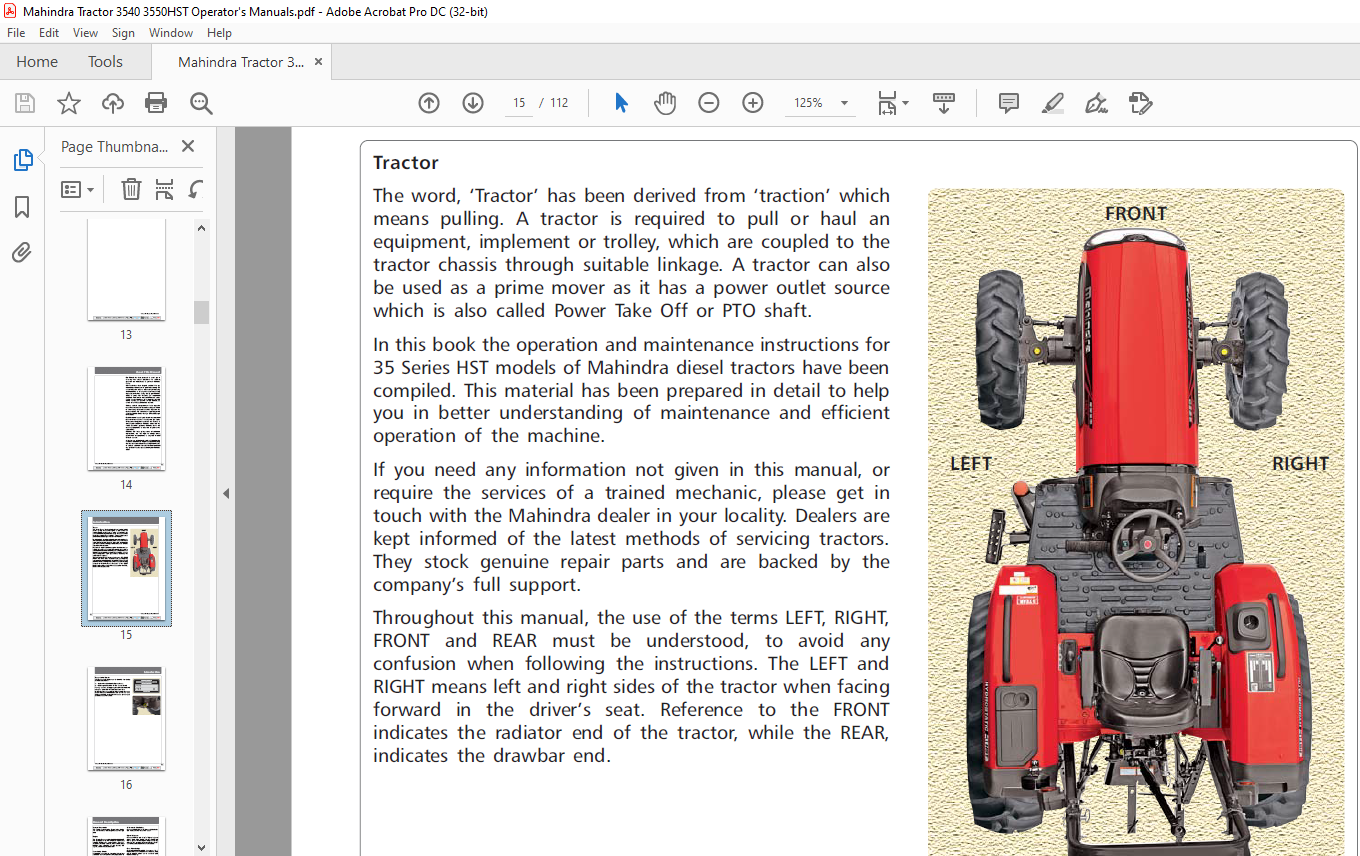Open Attachments paperclip icon
The image size is (1360, 856).
(22, 252)
